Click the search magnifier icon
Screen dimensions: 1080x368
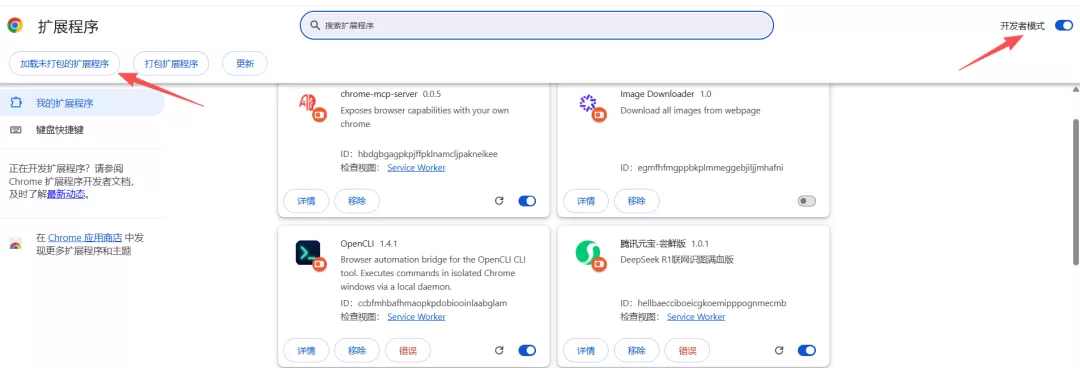tap(315, 25)
